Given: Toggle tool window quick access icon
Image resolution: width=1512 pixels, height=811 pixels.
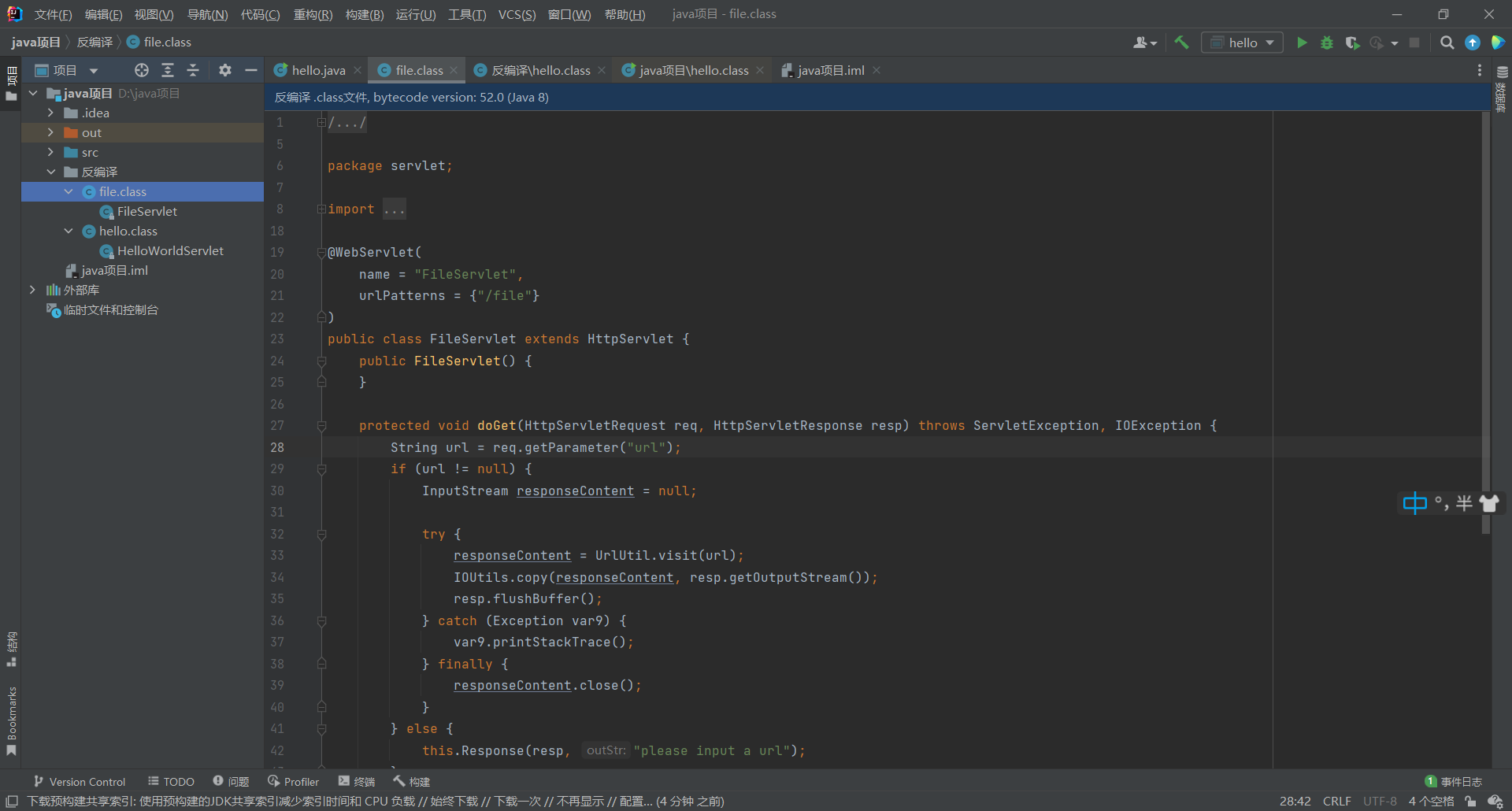Looking at the screenshot, I should pyautogui.click(x=12, y=801).
